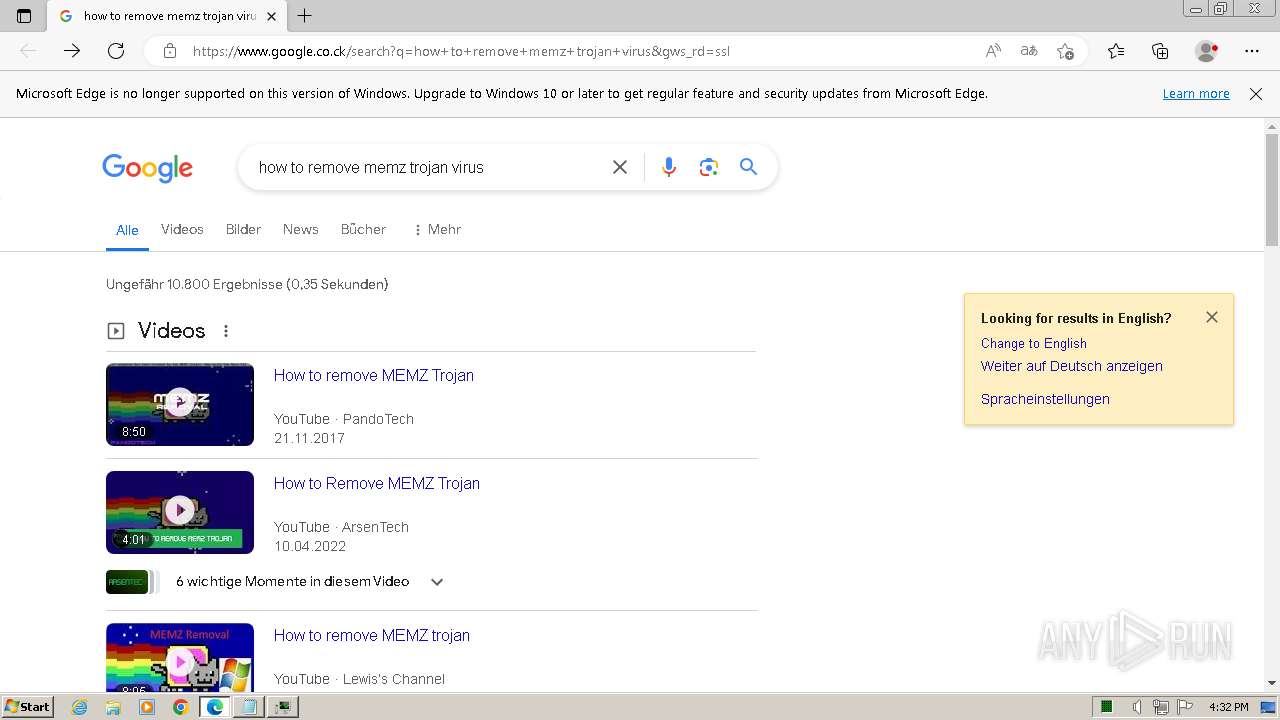Add this page to favorites
The width and height of the screenshot is (1280, 720).
click(1065, 51)
